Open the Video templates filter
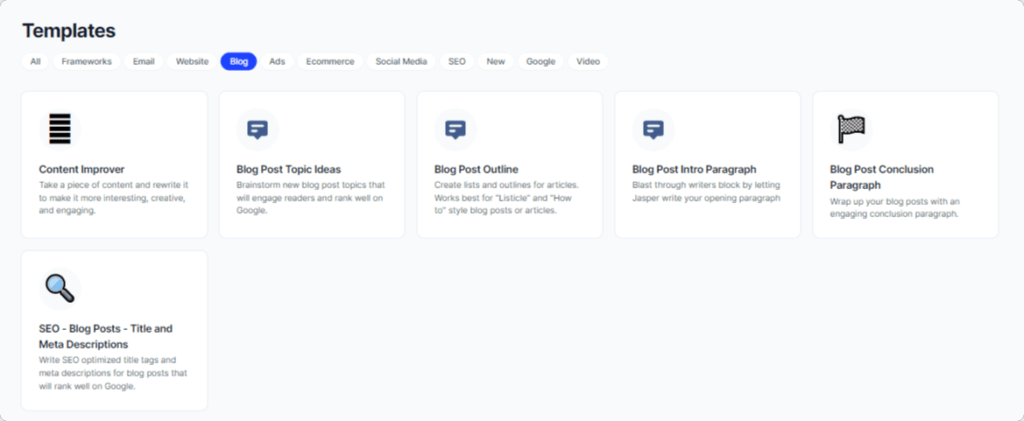Viewport: 1024px width, 421px height. [x=588, y=61]
